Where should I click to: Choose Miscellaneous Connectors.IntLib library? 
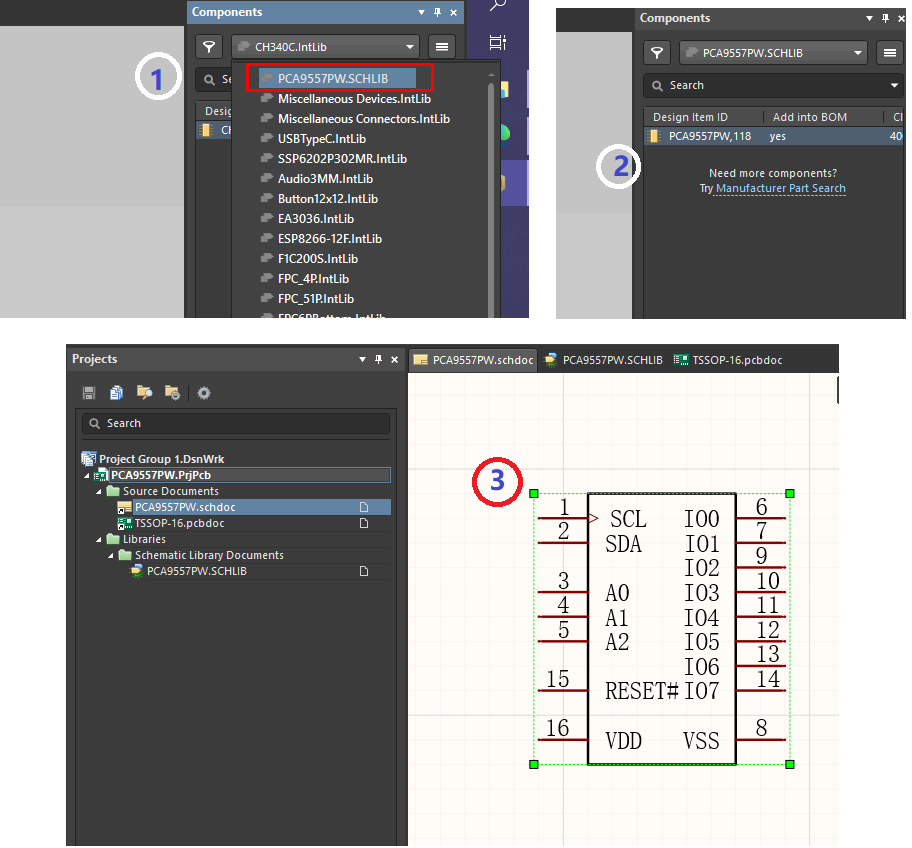364,119
